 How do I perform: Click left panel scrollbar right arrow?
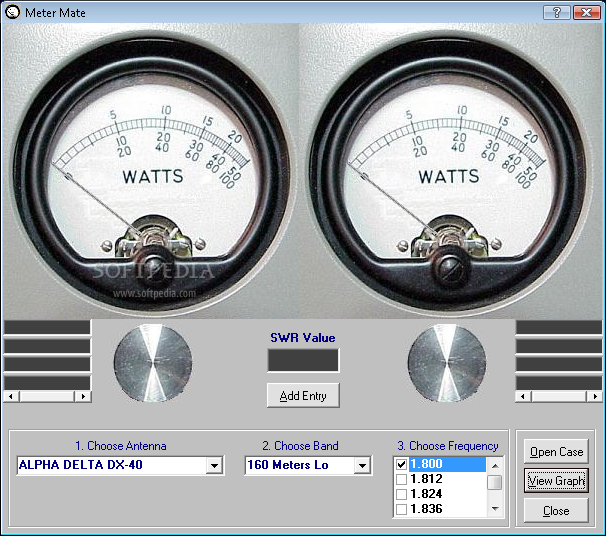point(83,396)
